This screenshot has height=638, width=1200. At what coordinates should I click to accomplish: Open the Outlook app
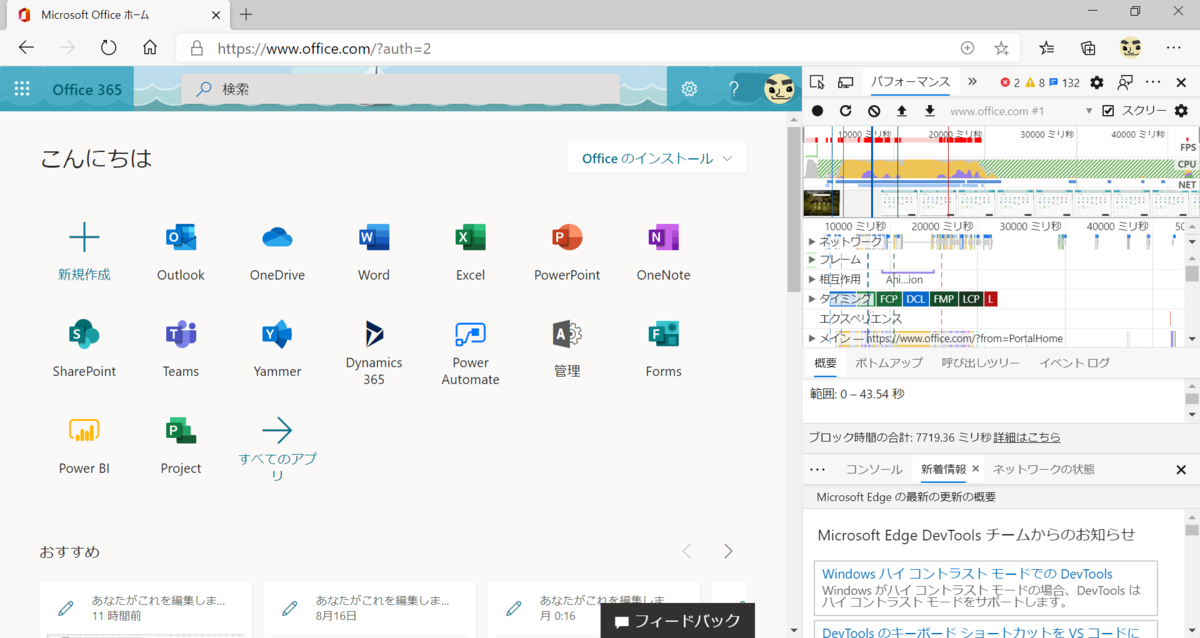pos(181,251)
